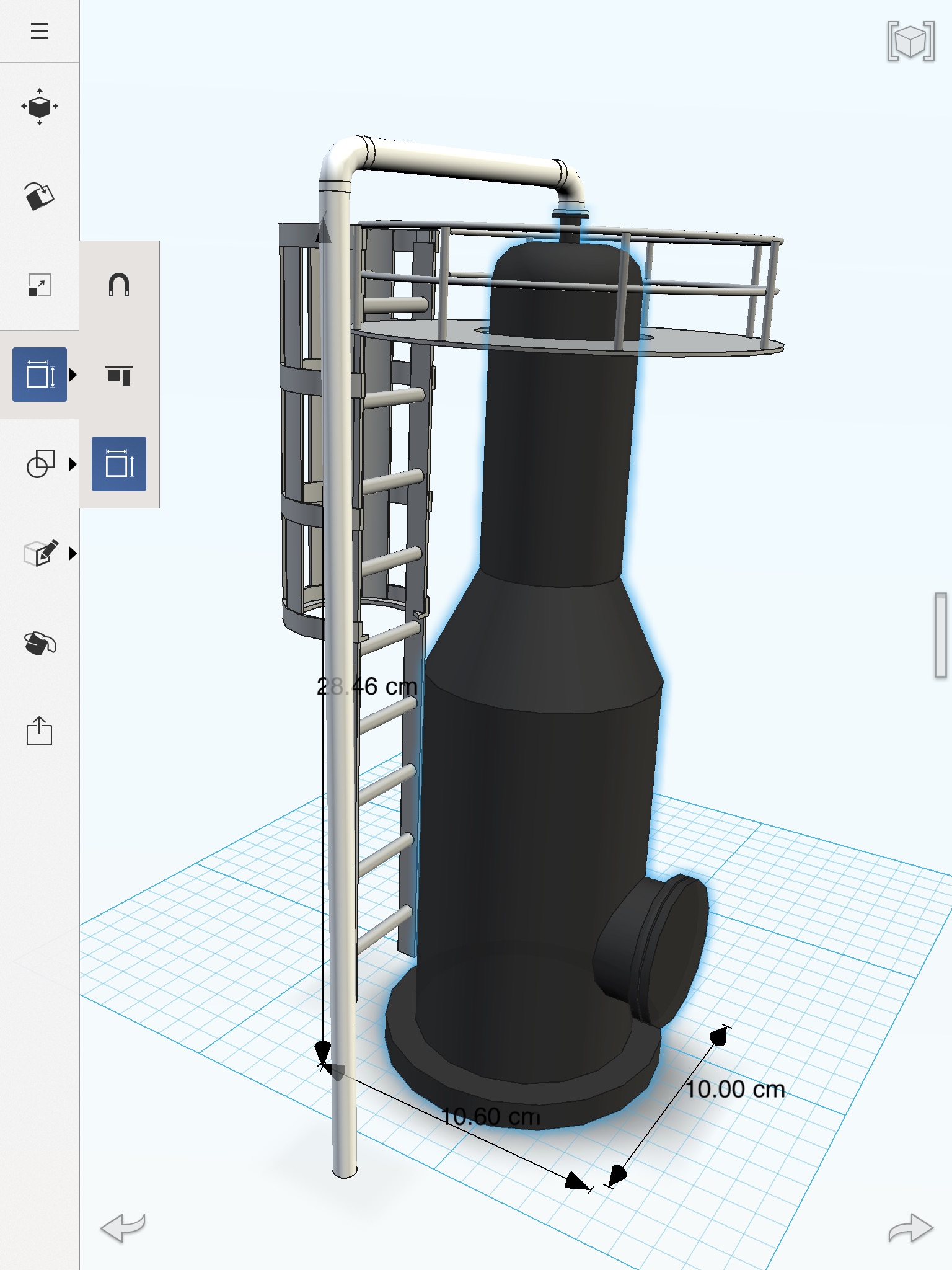Click the Redo arrow
The width and height of the screenshot is (952, 1270).
(910, 1227)
